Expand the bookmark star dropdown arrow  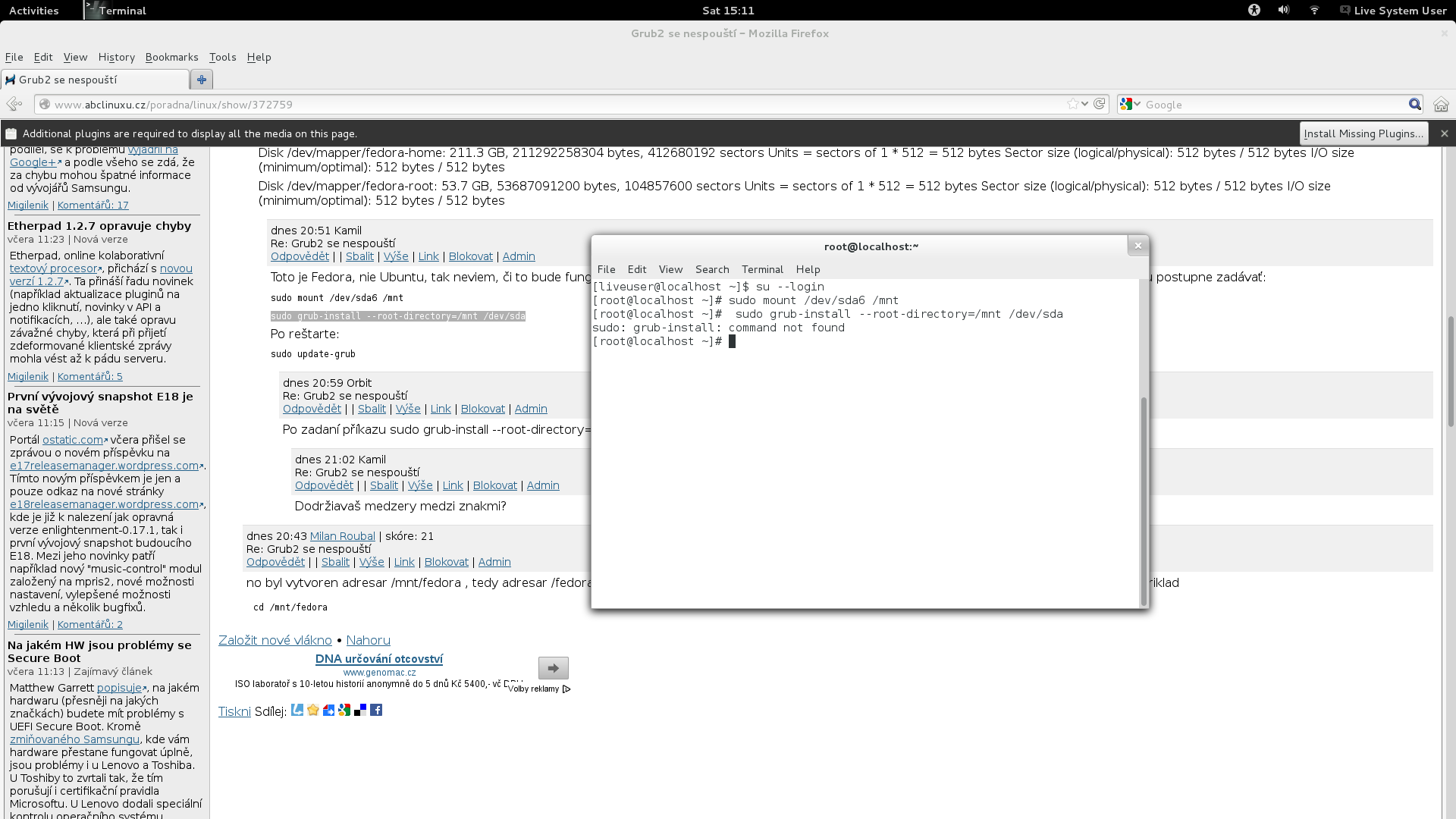click(1085, 104)
